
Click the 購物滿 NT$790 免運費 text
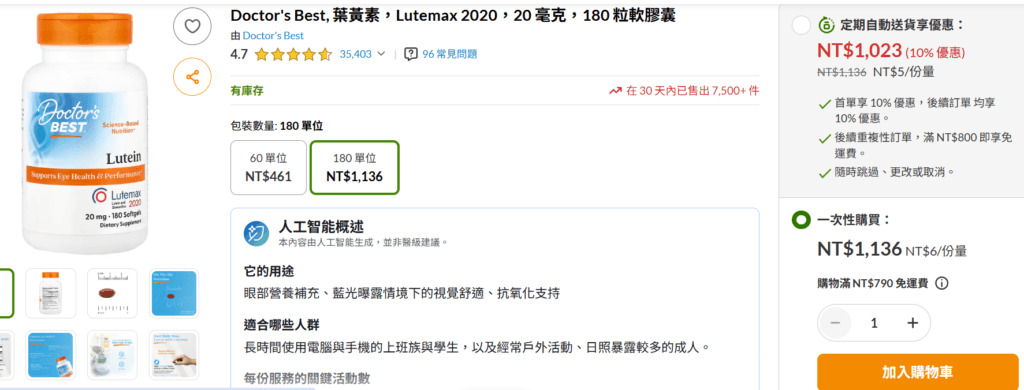coord(872,284)
